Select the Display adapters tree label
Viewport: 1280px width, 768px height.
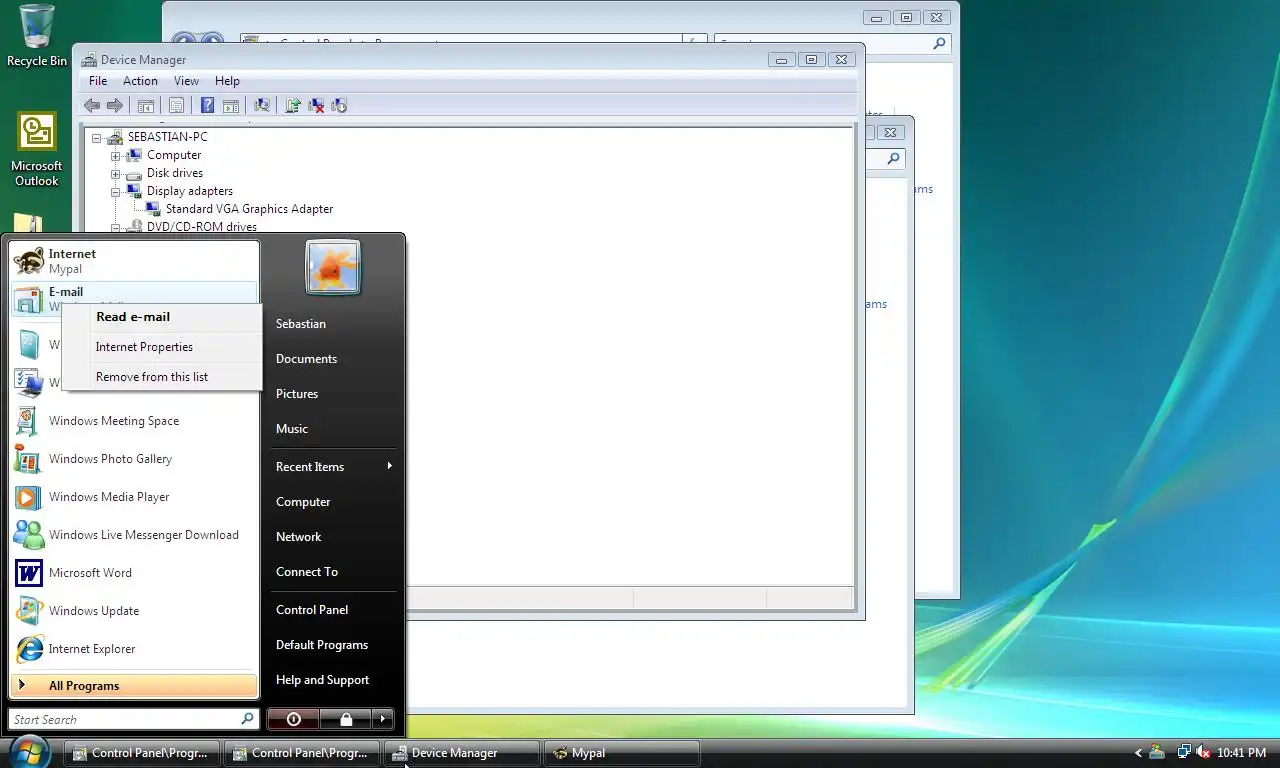click(x=189, y=191)
